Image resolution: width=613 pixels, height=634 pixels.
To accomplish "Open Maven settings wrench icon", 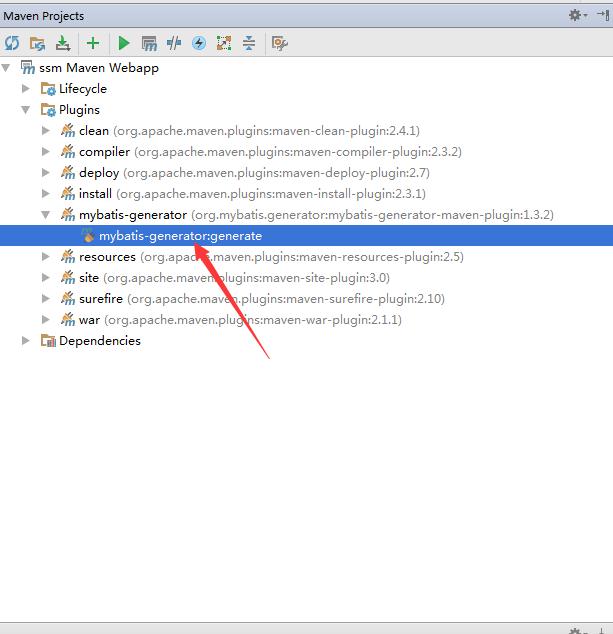I will point(280,43).
